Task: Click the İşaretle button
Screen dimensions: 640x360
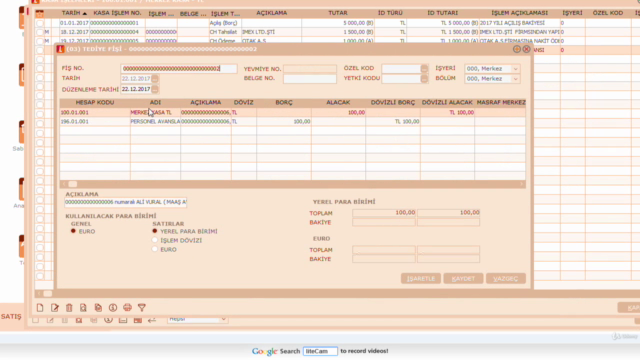Action: tap(421, 278)
